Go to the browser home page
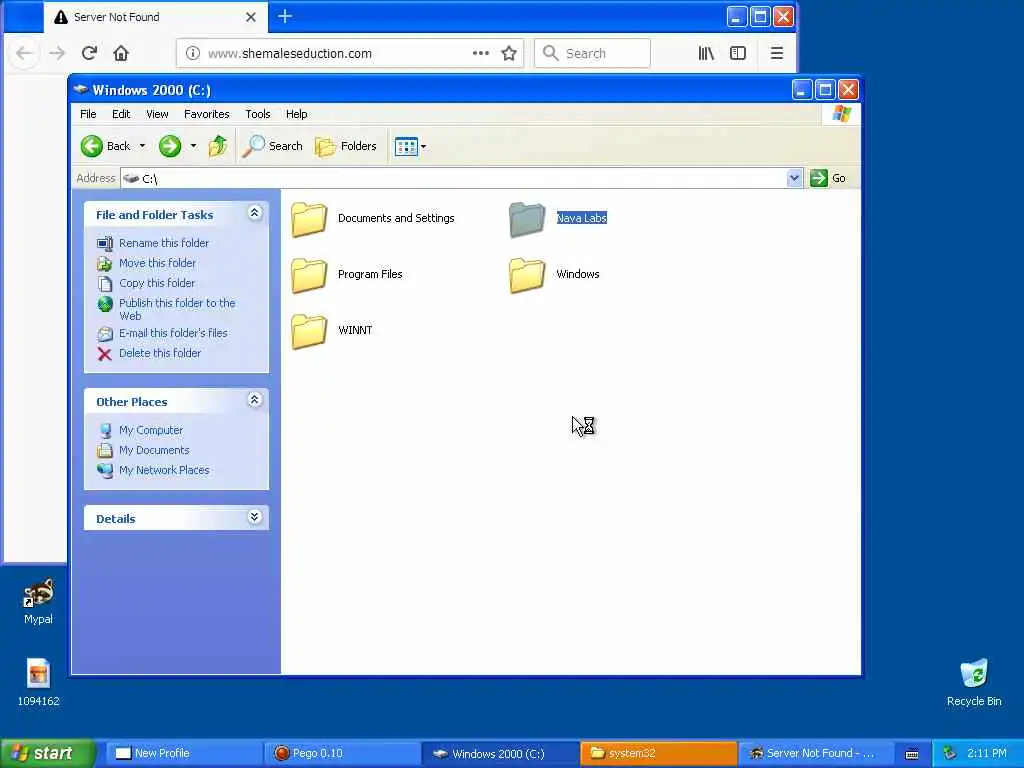Viewport: 1024px width, 768px height. pyautogui.click(x=121, y=53)
